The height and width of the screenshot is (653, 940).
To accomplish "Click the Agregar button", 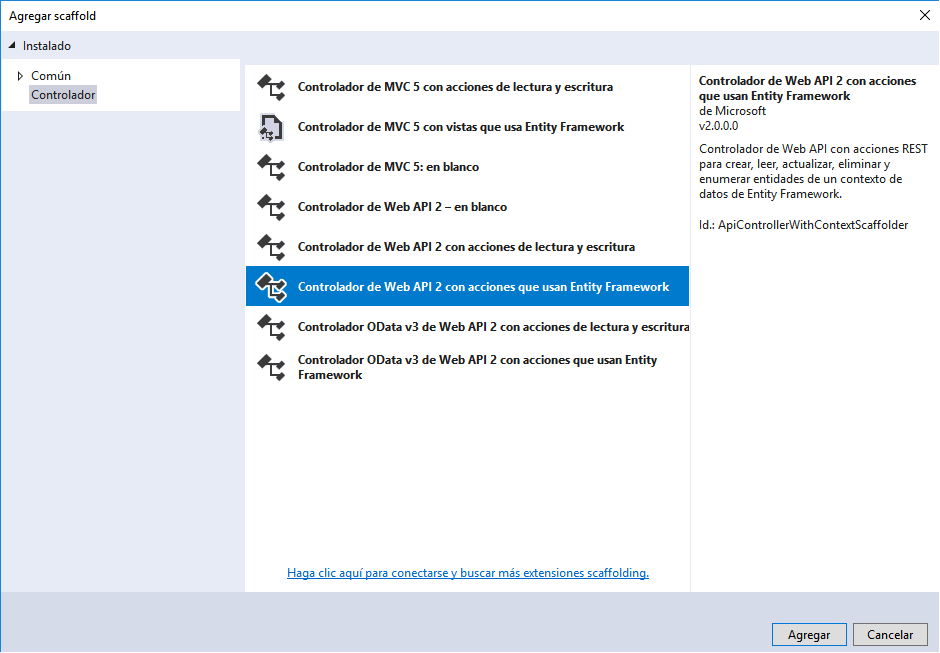I will 809,634.
